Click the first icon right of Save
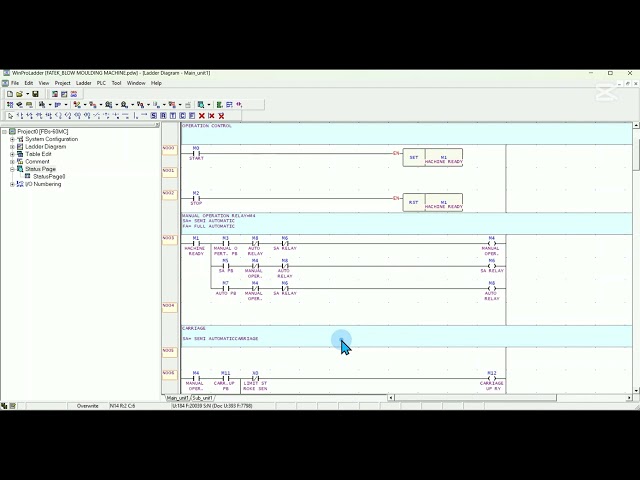The height and width of the screenshot is (480, 640). point(55,94)
